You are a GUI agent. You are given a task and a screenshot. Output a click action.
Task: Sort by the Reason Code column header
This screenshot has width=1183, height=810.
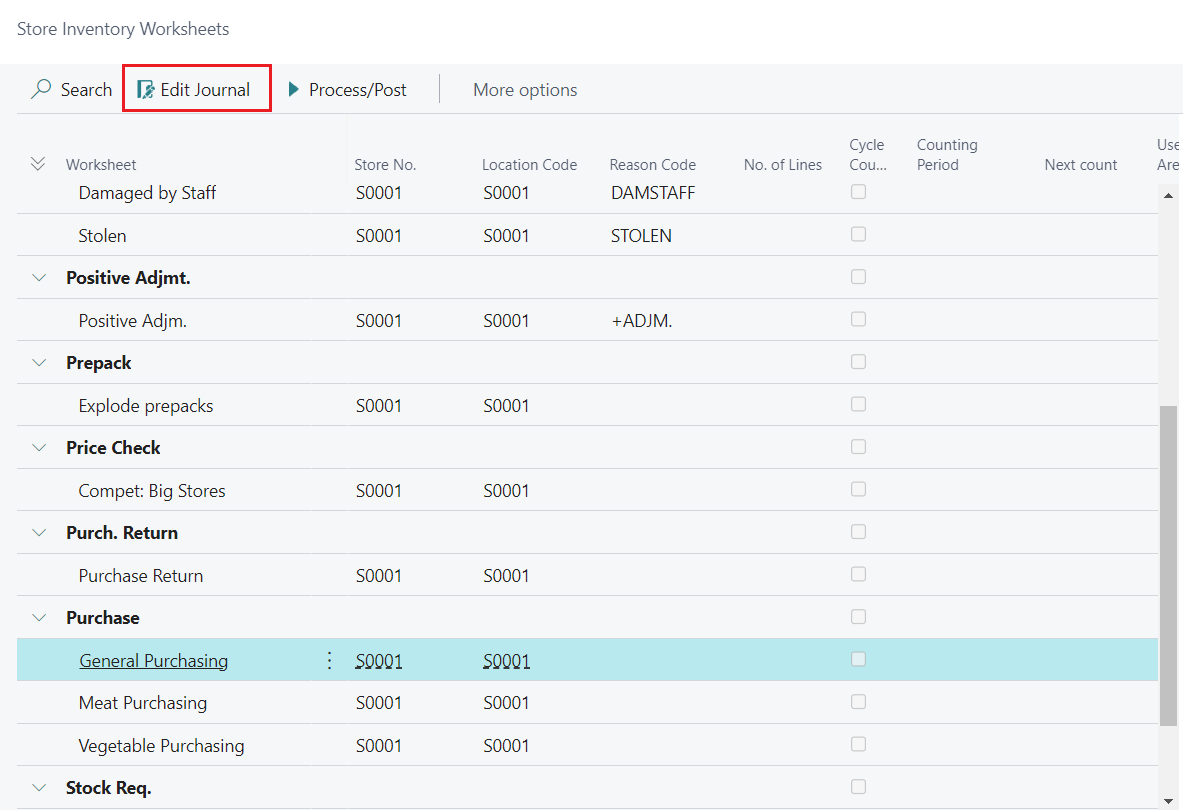click(x=652, y=165)
